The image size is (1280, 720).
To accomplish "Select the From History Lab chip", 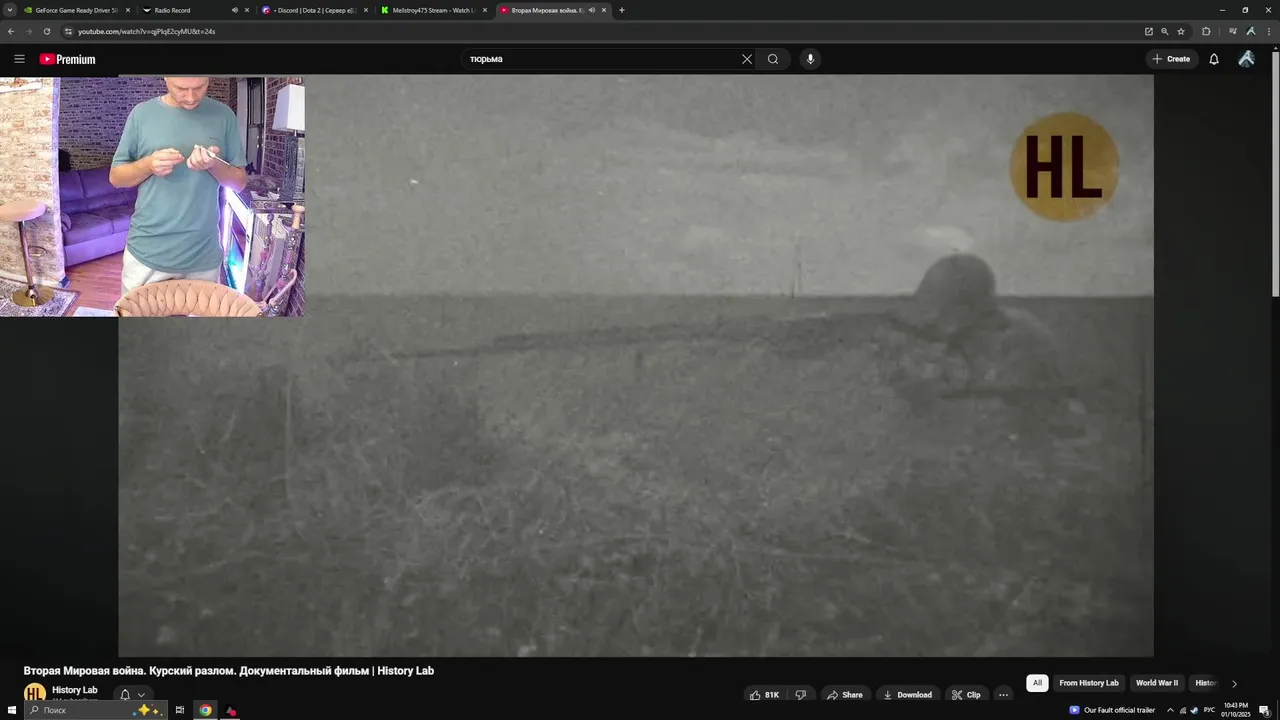I will [x=1089, y=683].
